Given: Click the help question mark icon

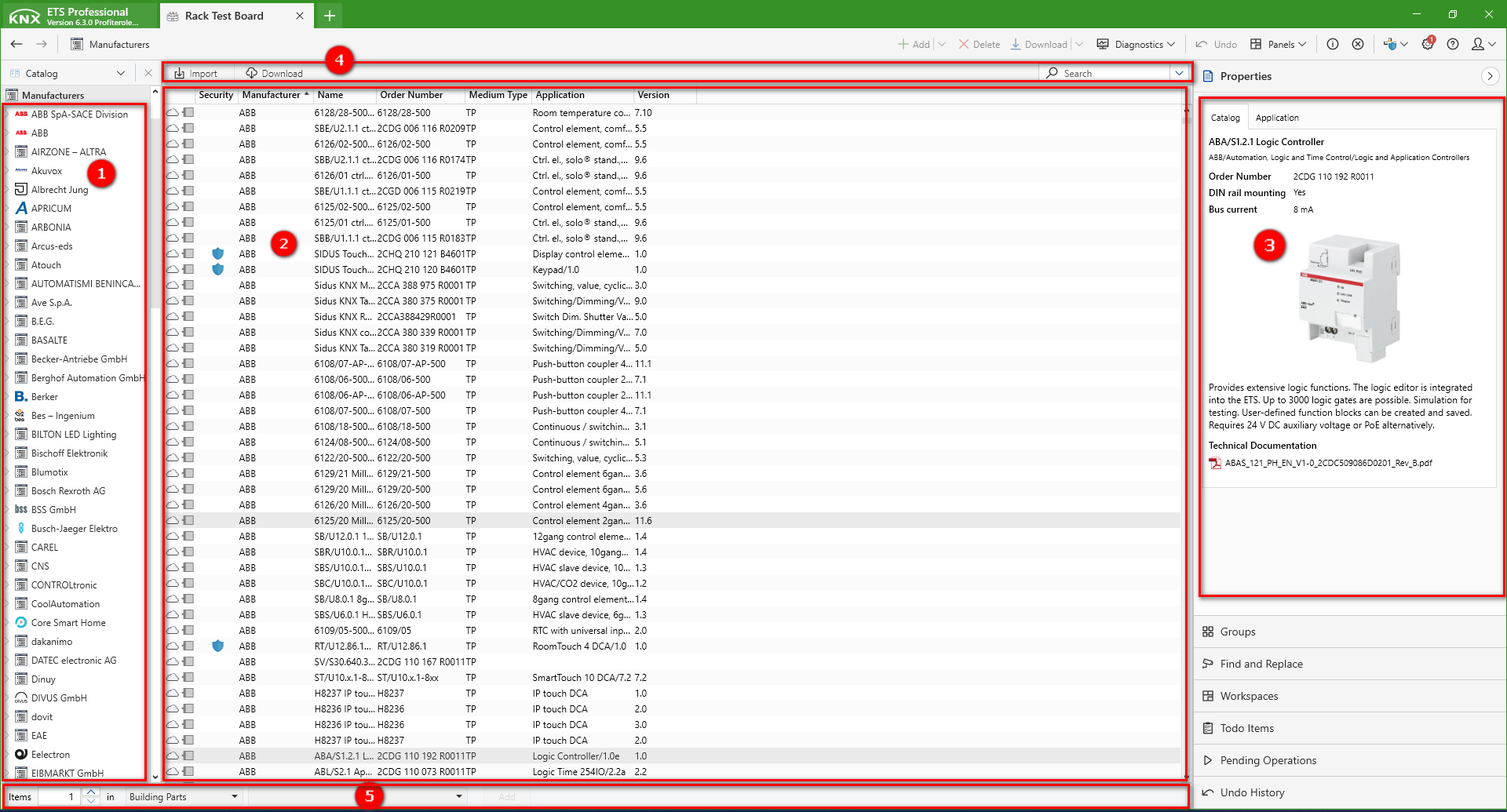Looking at the screenshot, I should (1453, 45).
